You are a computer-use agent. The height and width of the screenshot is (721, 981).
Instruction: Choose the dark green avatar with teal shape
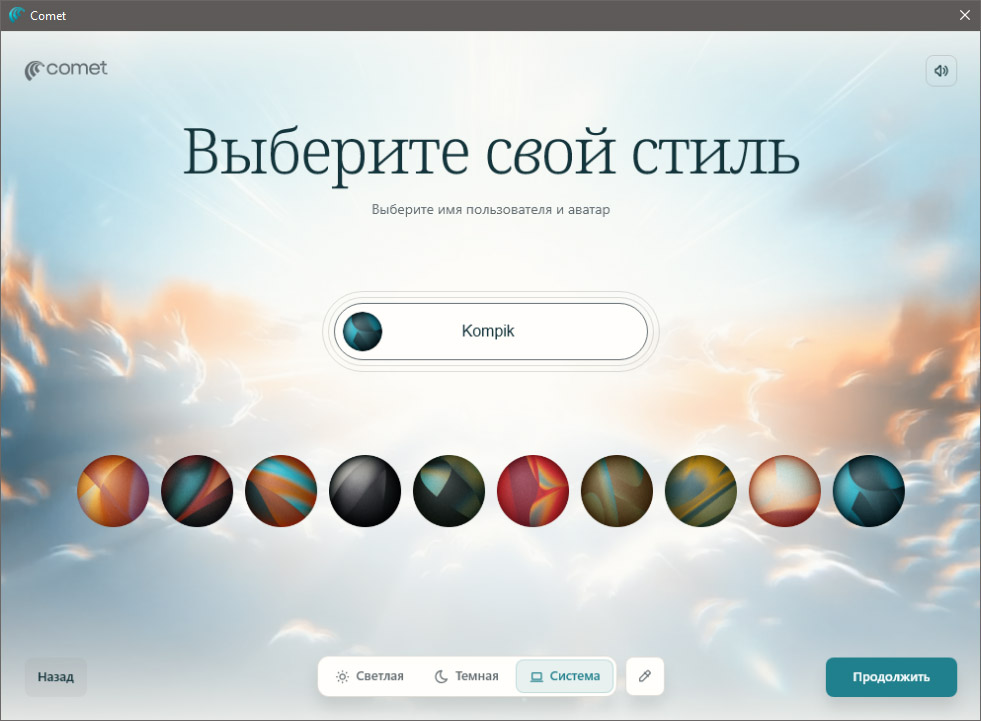pos(449,491)
